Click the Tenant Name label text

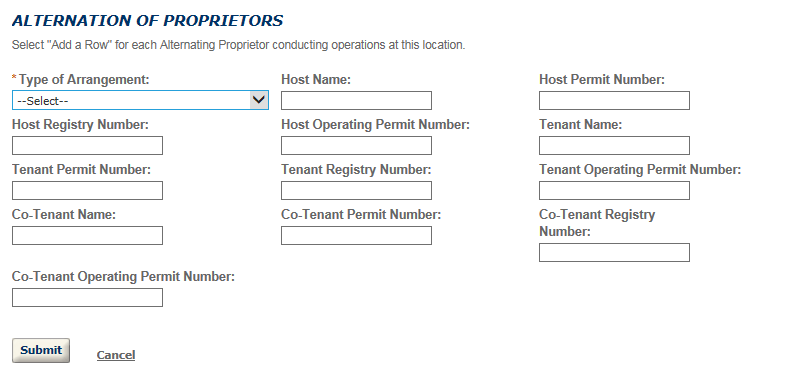(581, 125)
